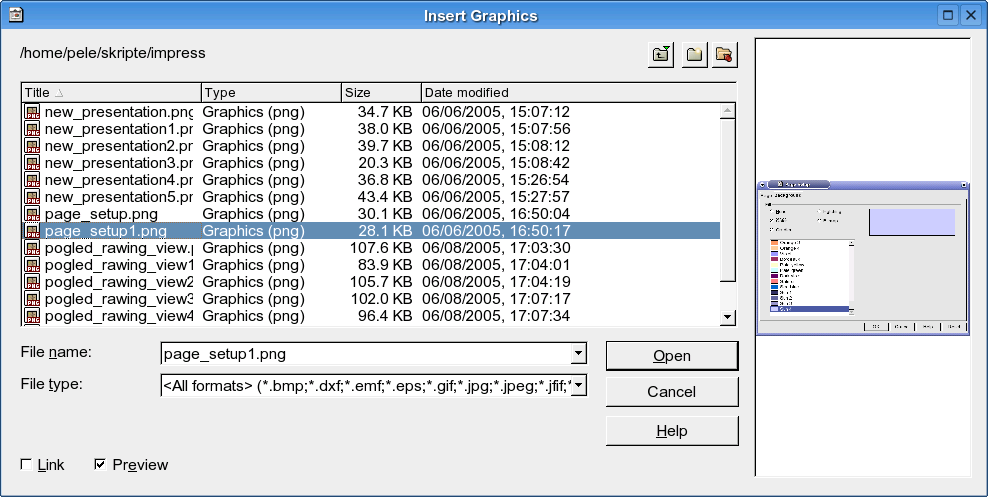Click the Open button
This screenshot has height=497, width=988.
click(672, 356)
